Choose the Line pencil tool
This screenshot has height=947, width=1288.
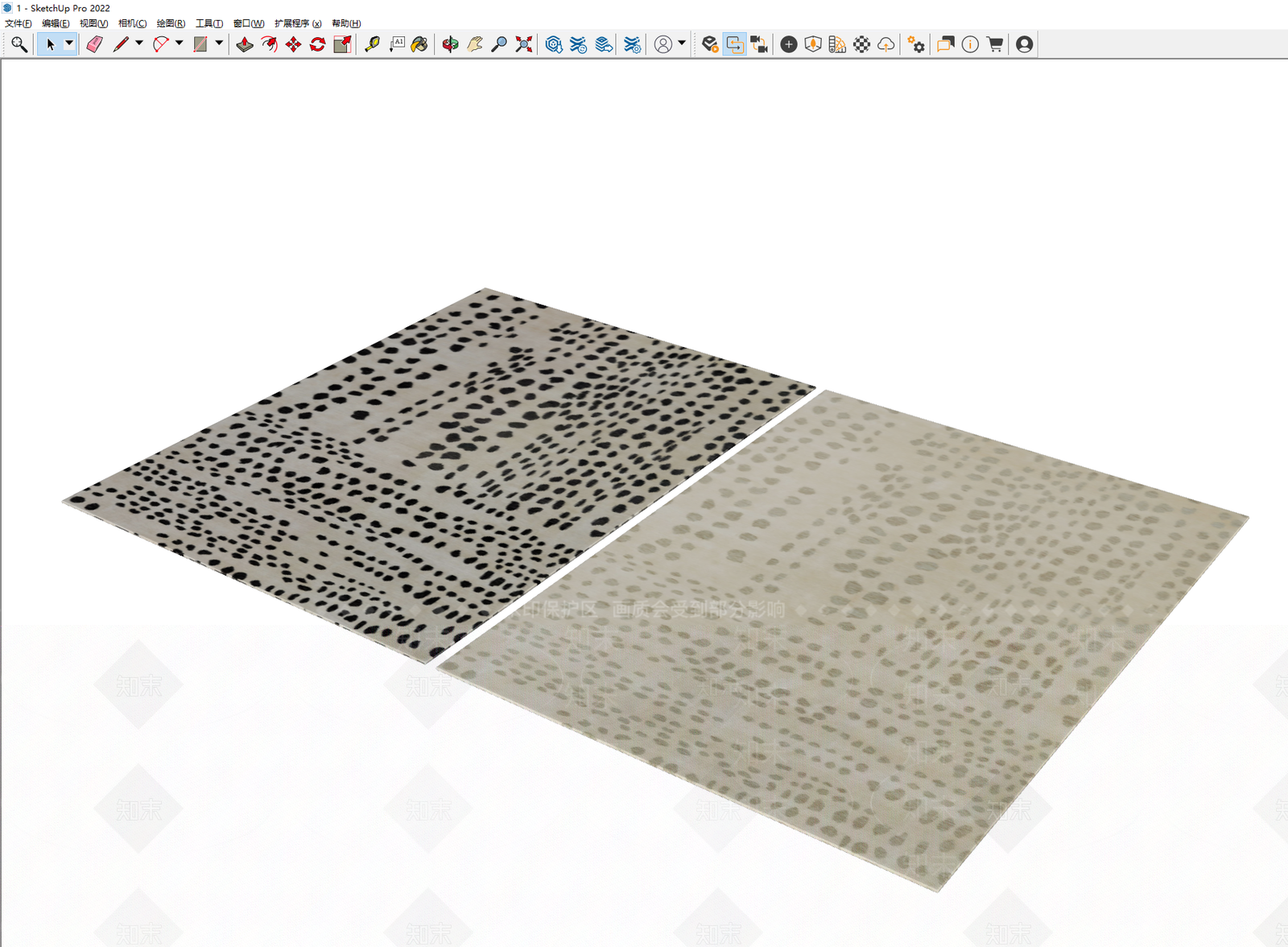tap(120, 44)
